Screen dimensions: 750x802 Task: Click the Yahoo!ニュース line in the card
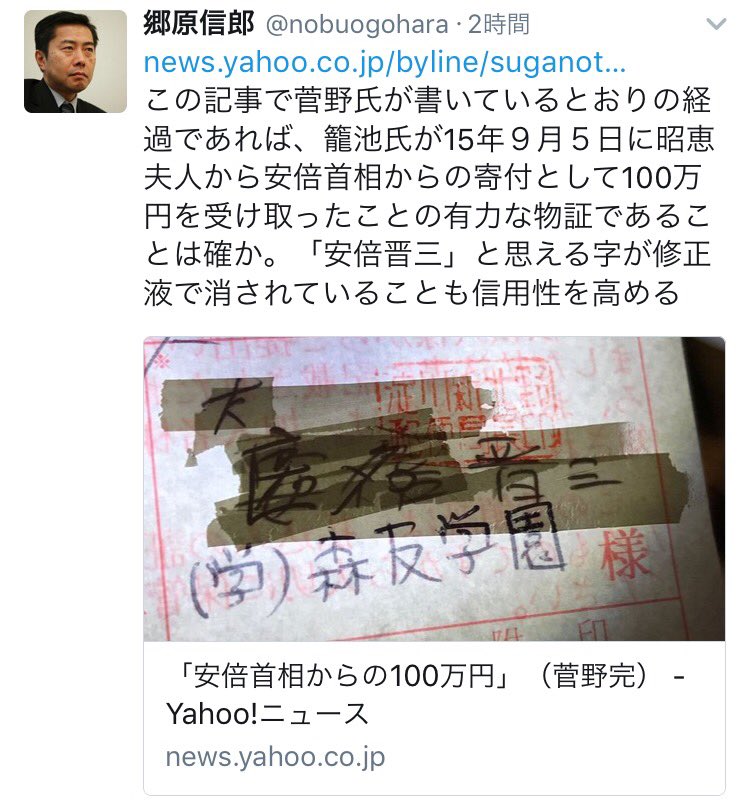267,714
